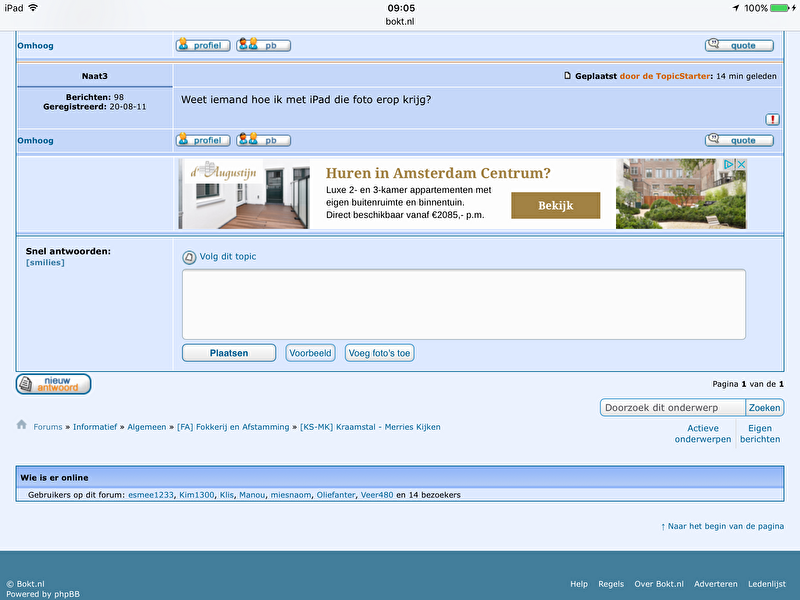Open Naat3's profiel button

pos(203,141)
